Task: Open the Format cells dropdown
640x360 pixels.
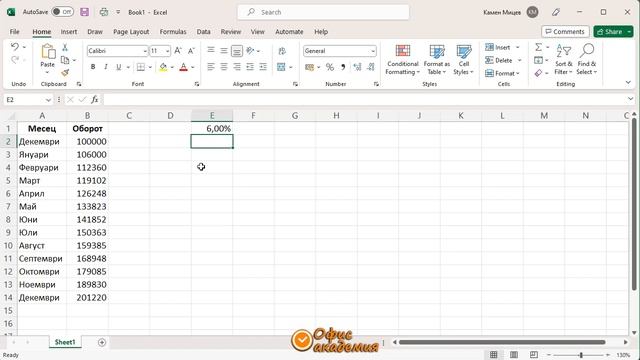Action: tap(502, 73)
